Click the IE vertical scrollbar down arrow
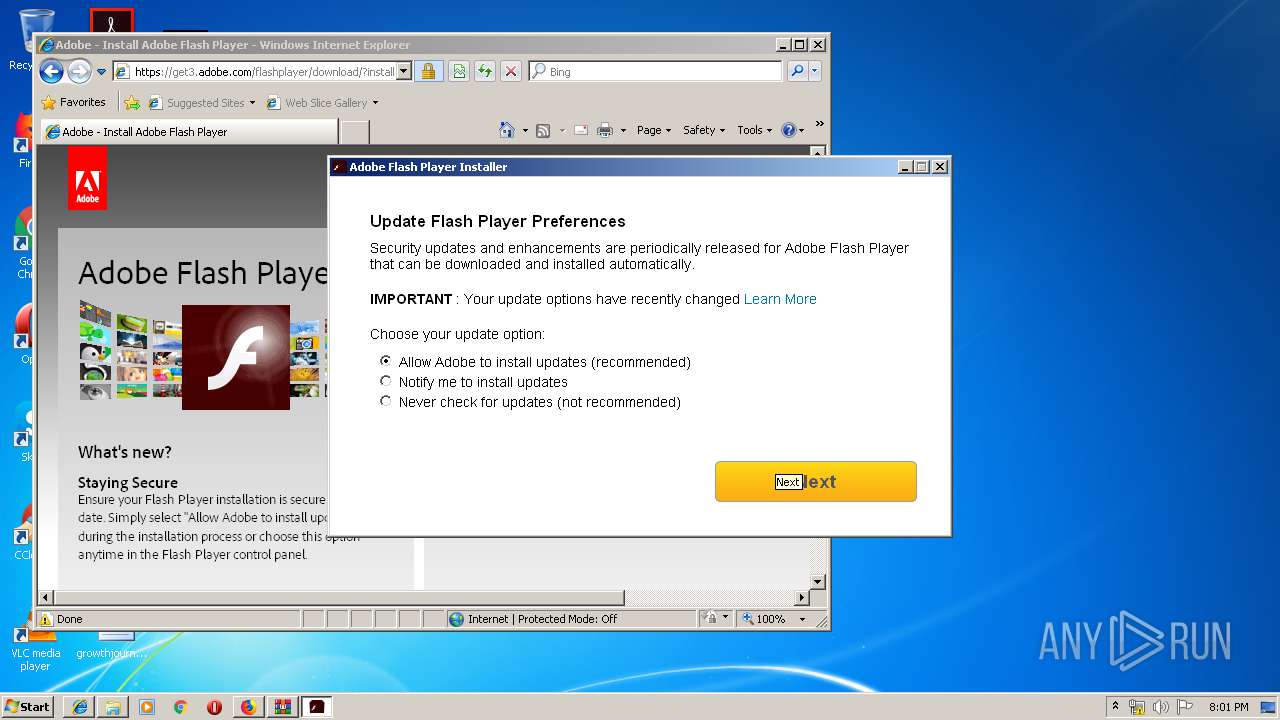1280x720 pixels. click(817, 581)
